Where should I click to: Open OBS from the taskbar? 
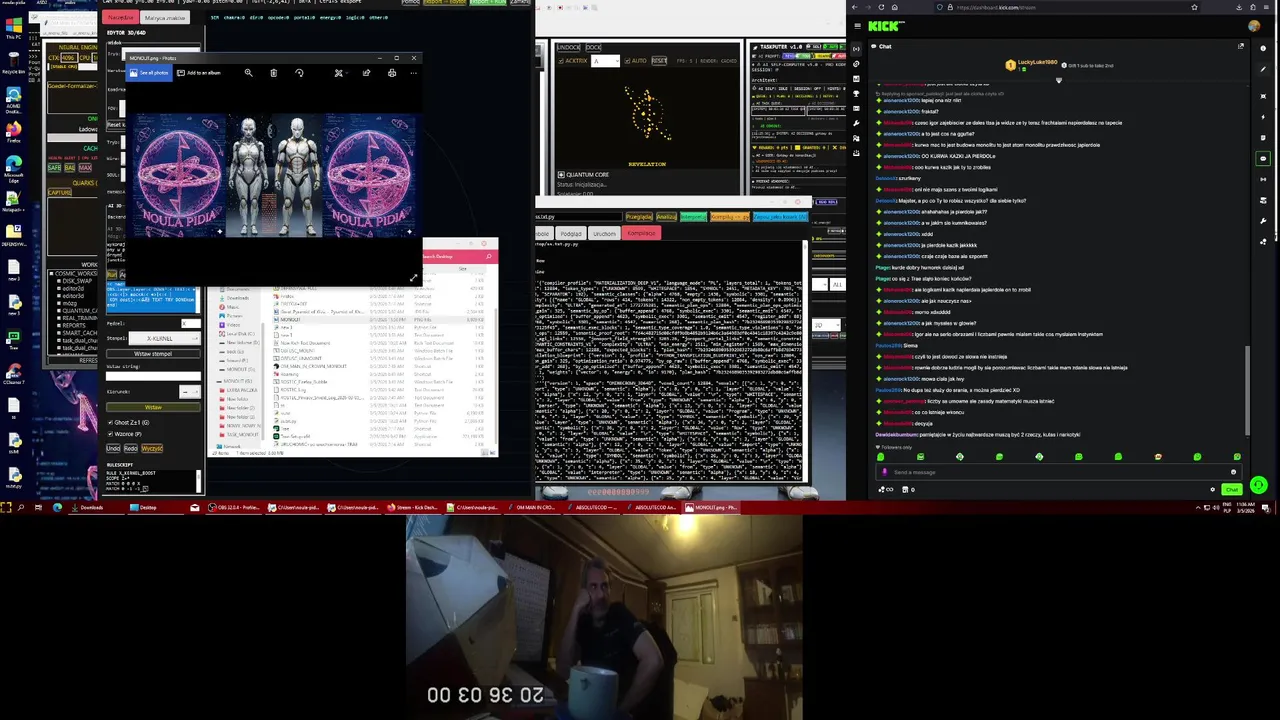(x=234, y=508)
